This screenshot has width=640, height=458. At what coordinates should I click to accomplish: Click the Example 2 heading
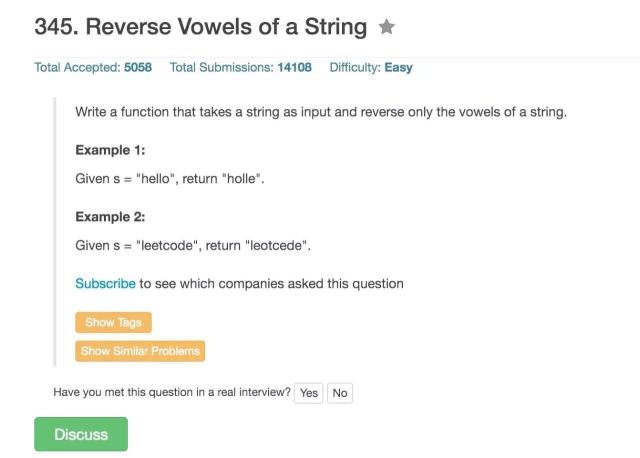tap(112, 217)
